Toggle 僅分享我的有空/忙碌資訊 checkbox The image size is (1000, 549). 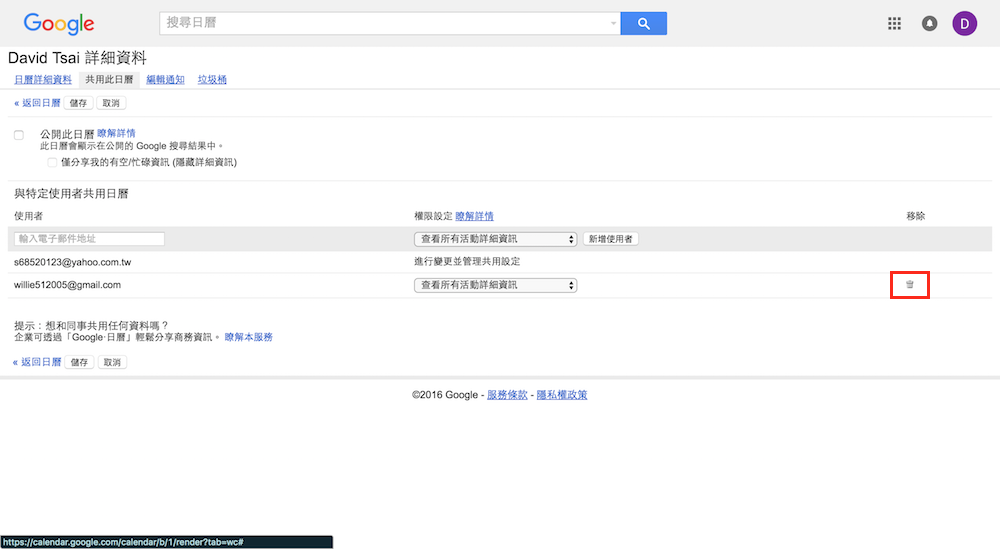53,162
